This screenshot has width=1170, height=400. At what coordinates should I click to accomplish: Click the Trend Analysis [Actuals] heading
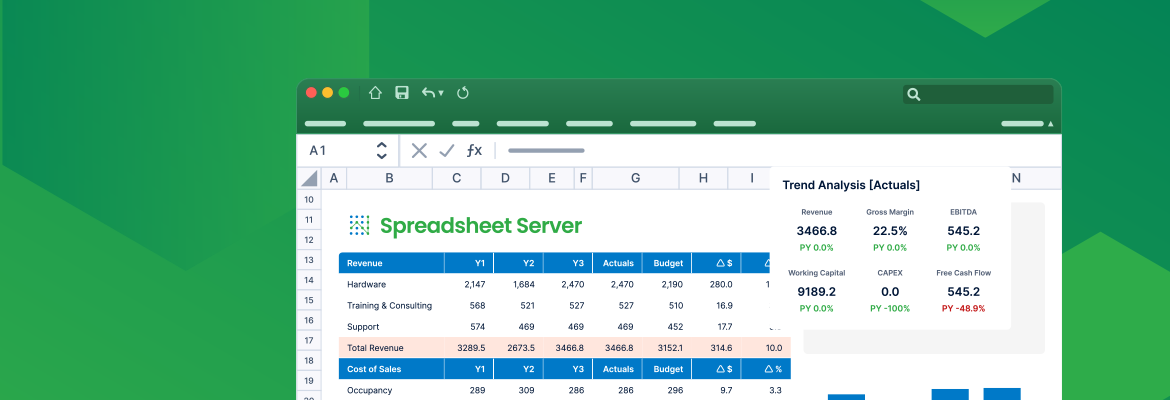point(851,185)
